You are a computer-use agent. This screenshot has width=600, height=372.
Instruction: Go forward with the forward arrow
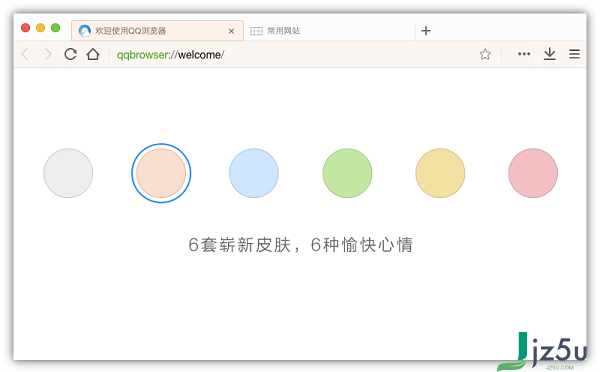pos(48,54)
